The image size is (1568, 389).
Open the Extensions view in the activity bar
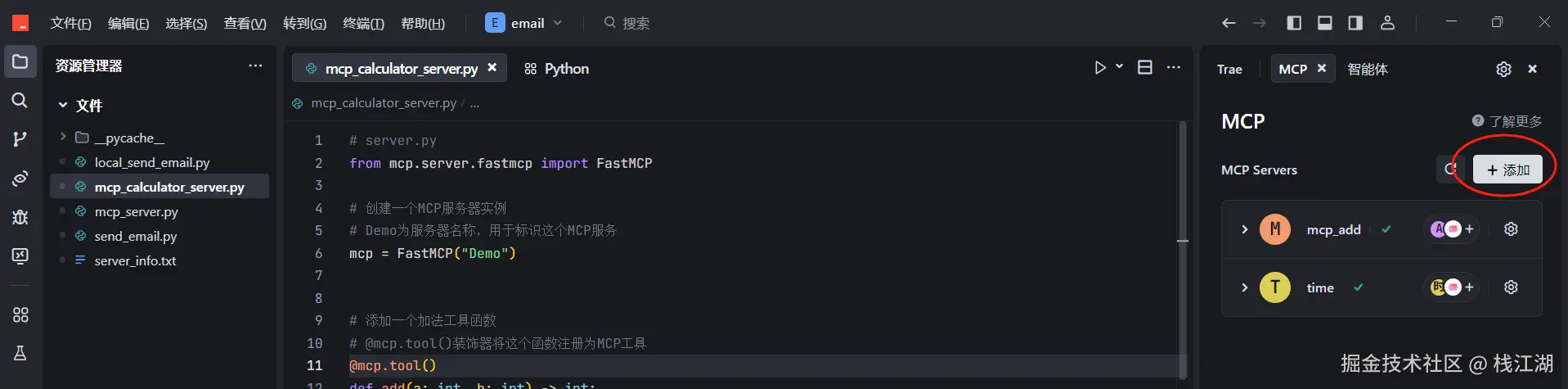pos(20,314)
